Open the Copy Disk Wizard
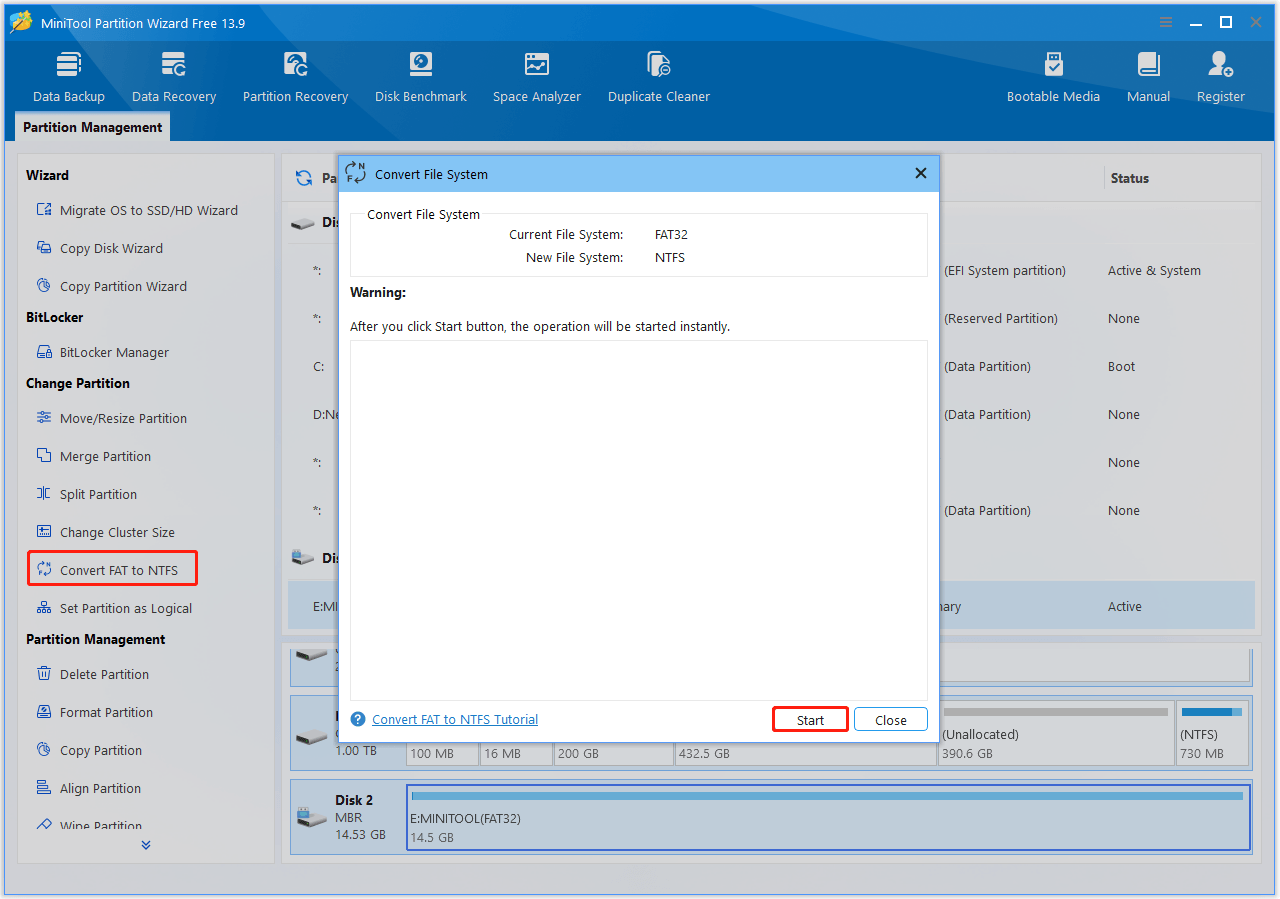Image resolution: width=1280 pixels, height=899 pixels. (99, 248)
